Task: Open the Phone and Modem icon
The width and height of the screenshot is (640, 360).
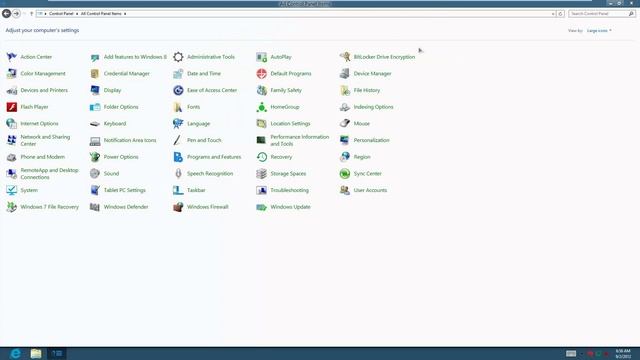Action: [x=11, y=157]
